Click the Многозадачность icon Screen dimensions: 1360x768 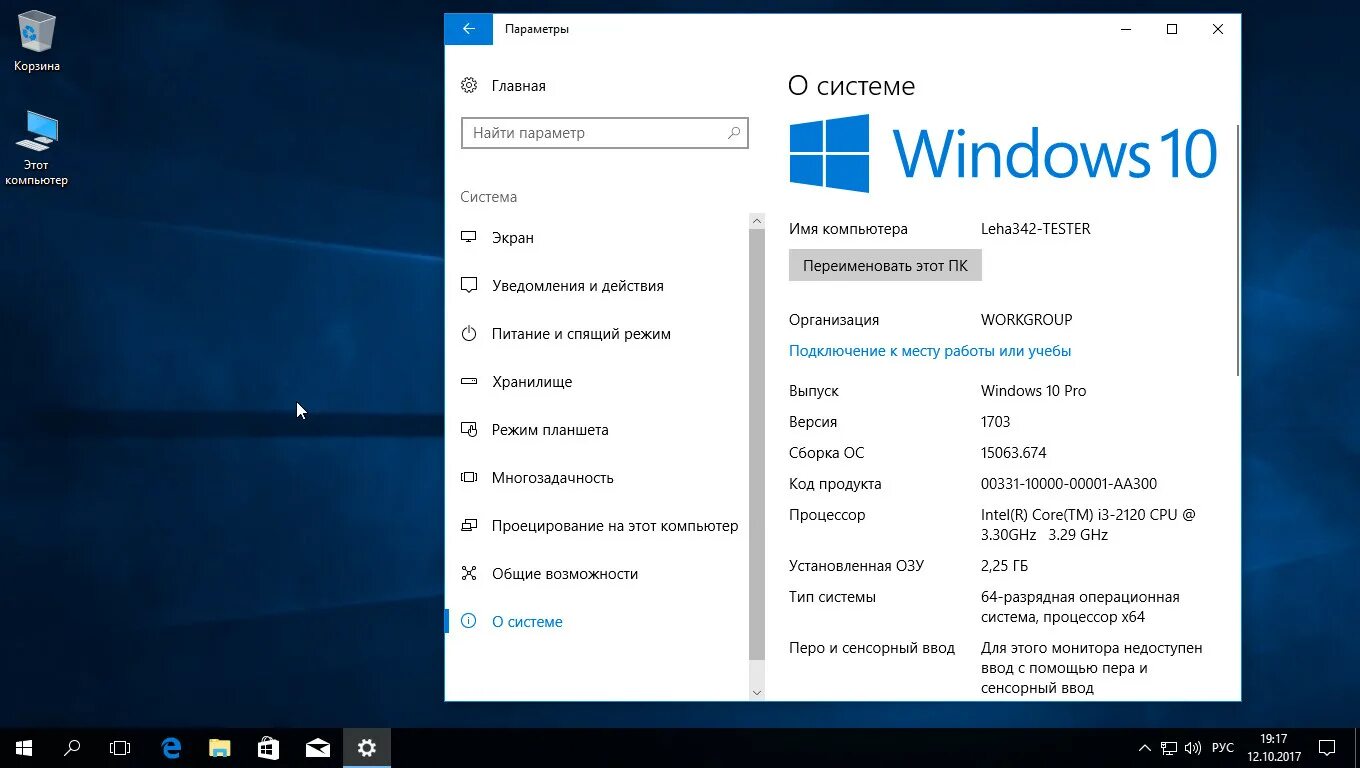(x=469, y=478)
